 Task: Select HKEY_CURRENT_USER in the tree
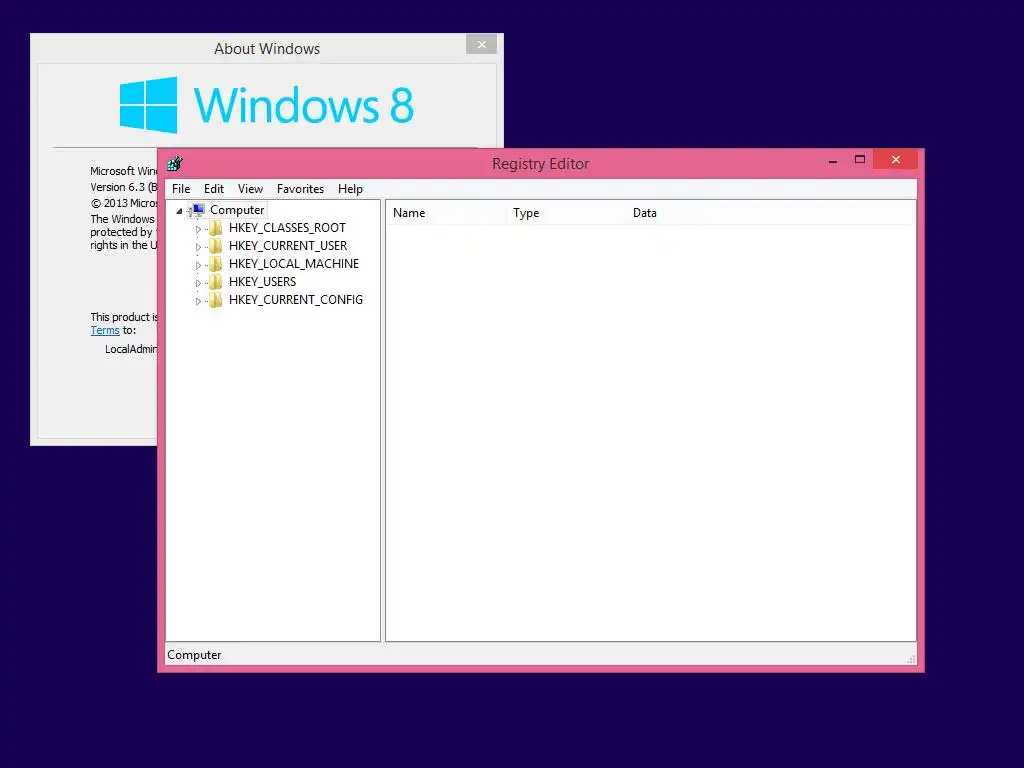288,246
